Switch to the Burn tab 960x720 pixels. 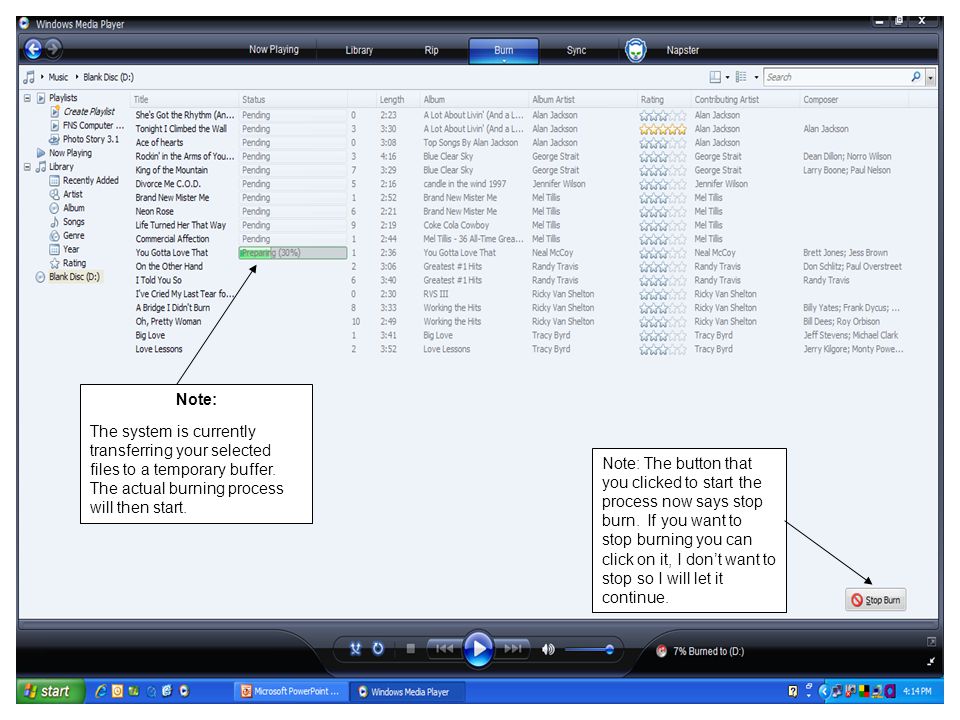(x=504, y=50)
